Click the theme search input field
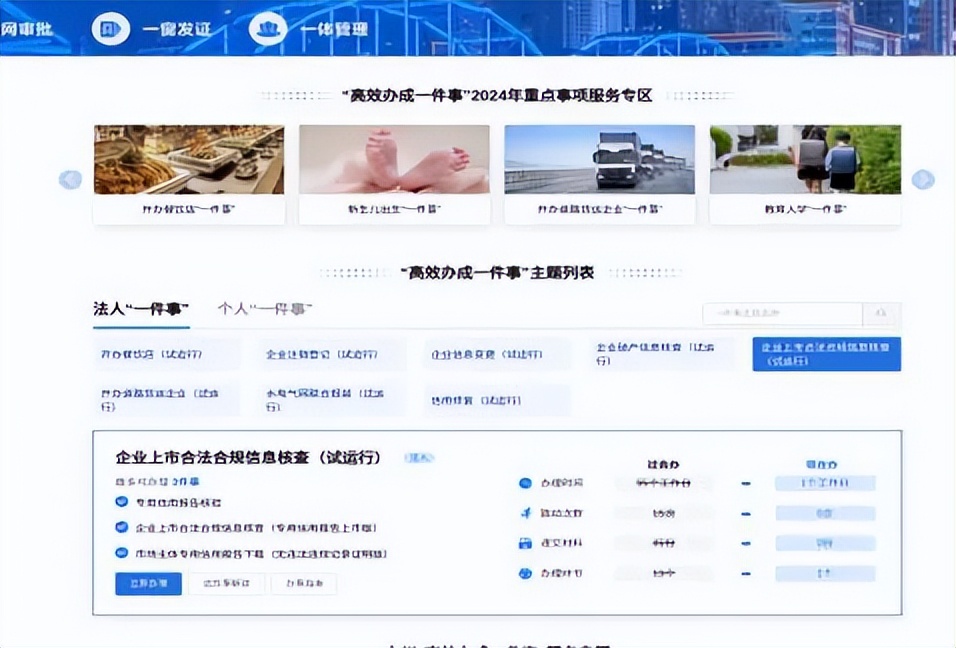 (782, 314)
